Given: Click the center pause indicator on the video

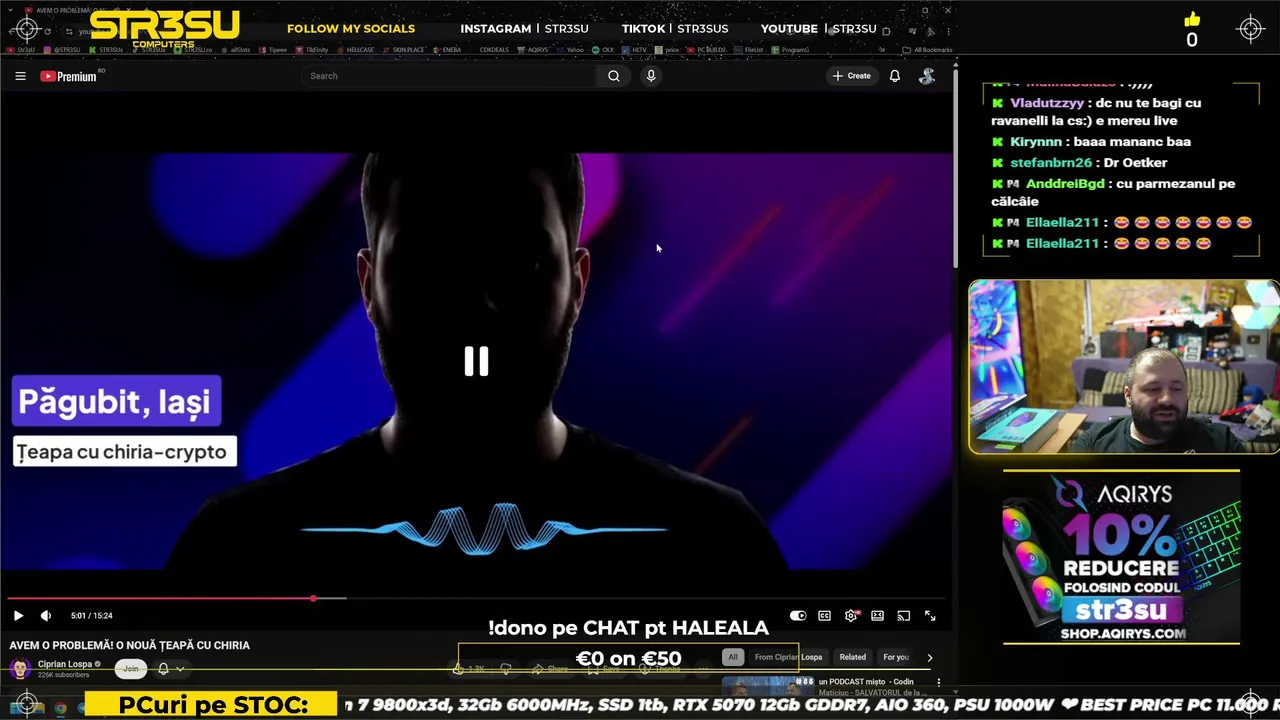Looking at the screenshot, I should pyautogui.click(x=476, y=361).
